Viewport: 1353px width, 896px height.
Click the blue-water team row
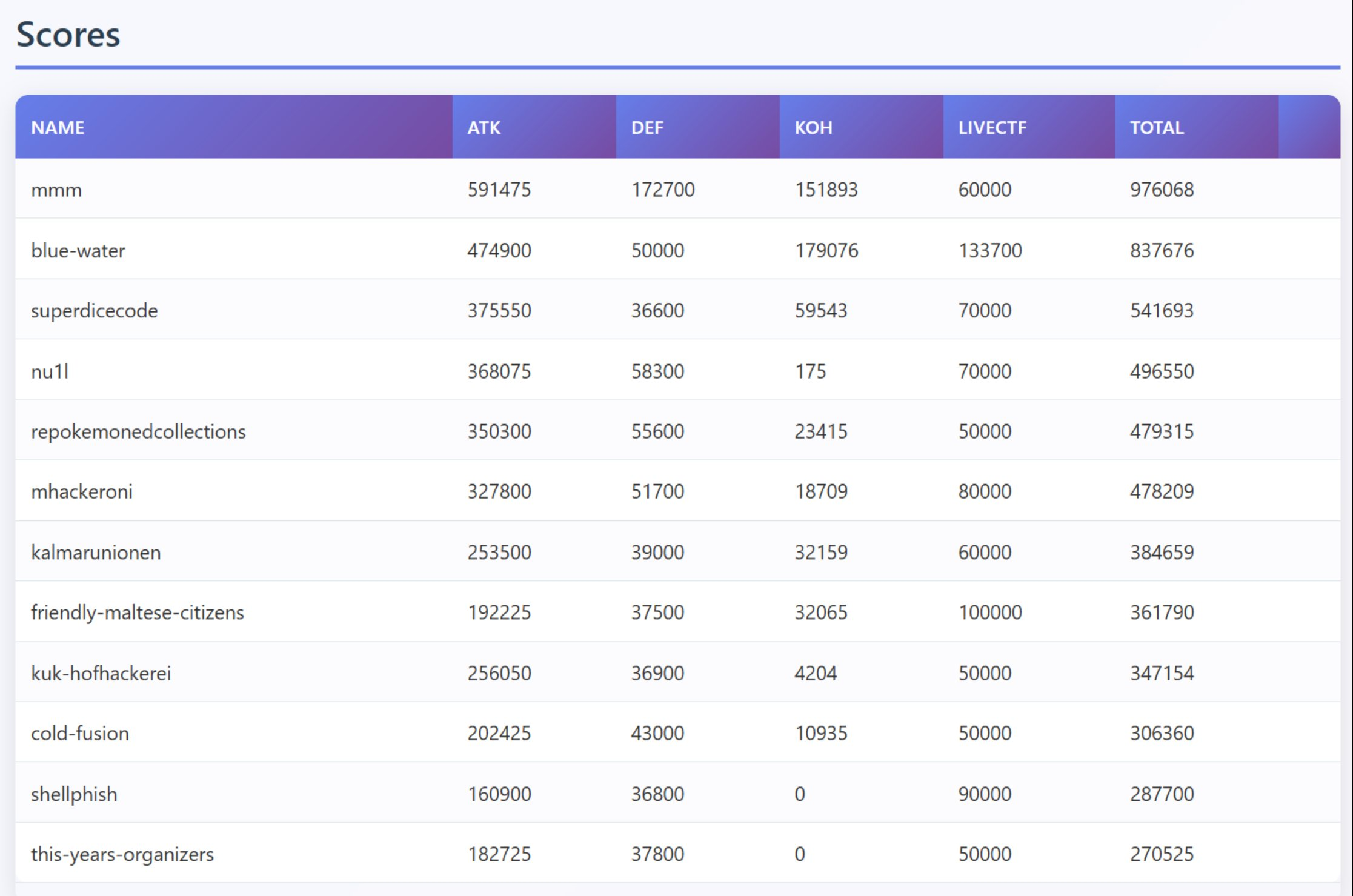pos(78,250)
